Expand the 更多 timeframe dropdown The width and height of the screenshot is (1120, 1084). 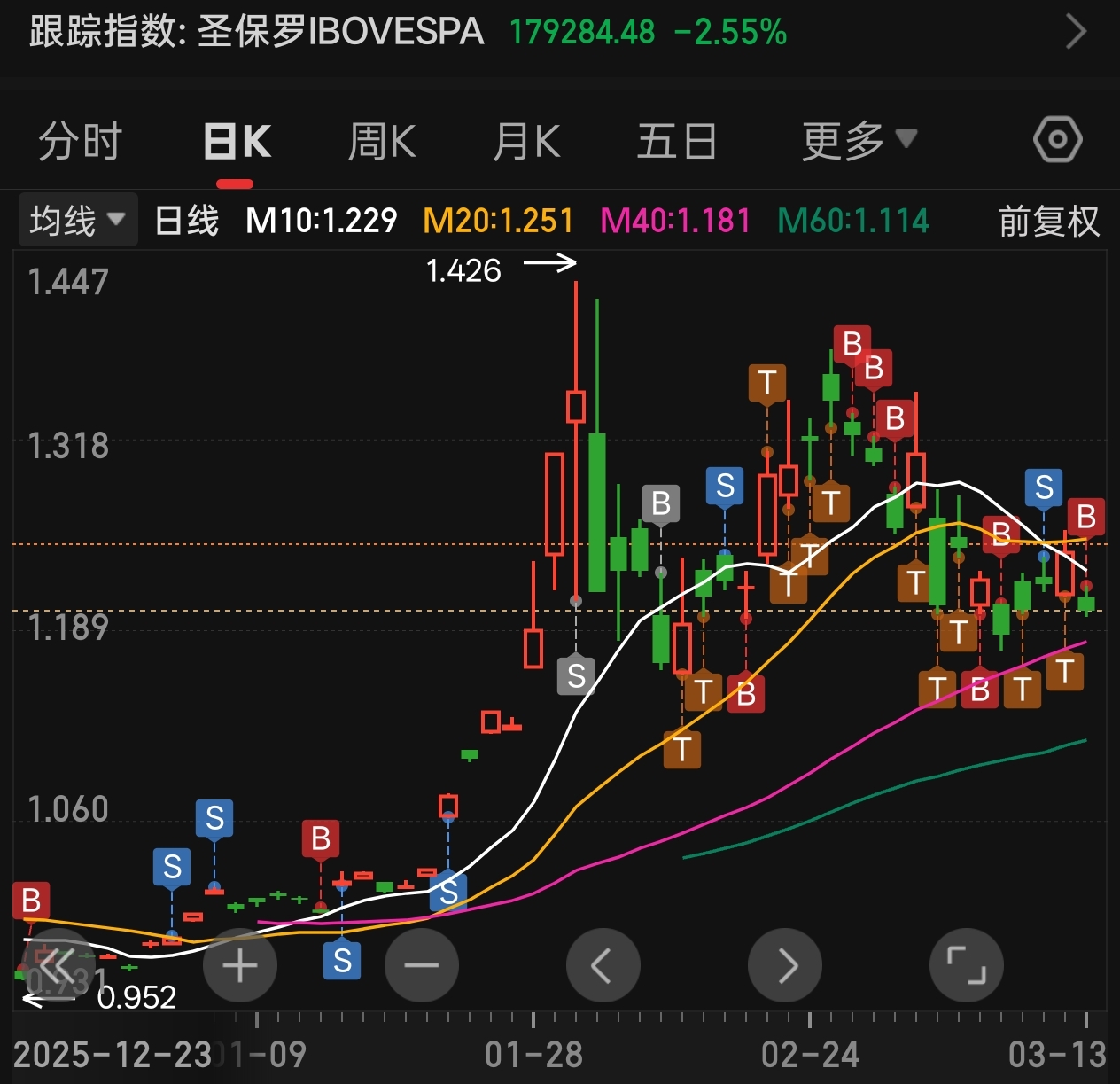(x=858, y=141)
